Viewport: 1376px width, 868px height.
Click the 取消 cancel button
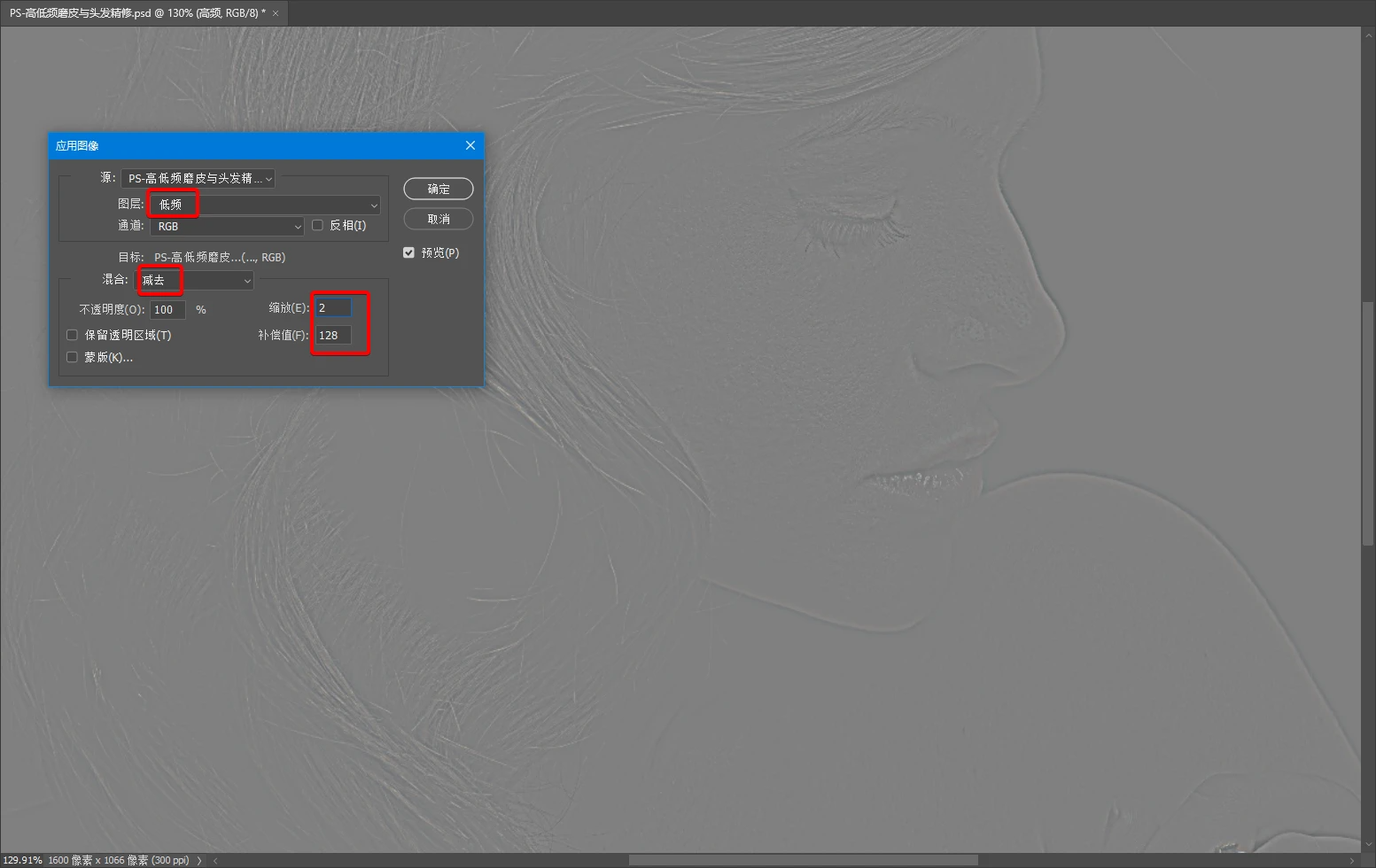tap(438, 219)
